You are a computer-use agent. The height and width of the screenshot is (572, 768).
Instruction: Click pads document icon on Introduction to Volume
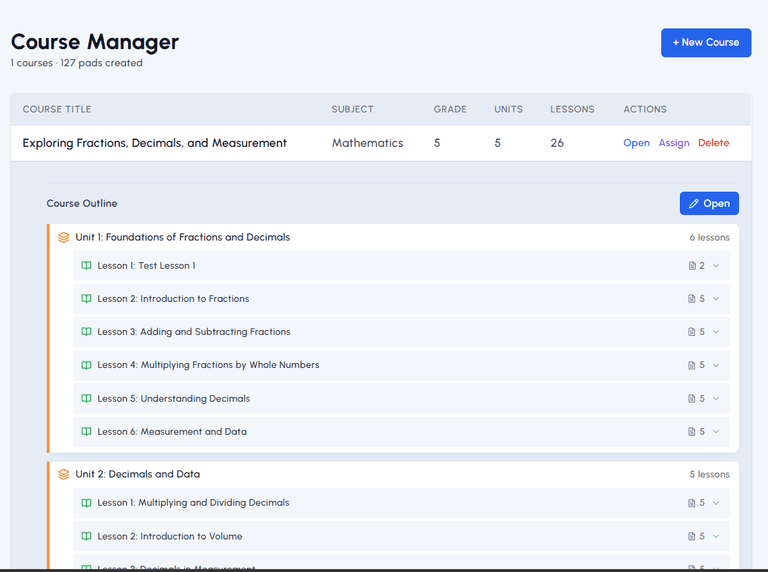(692, 536)
